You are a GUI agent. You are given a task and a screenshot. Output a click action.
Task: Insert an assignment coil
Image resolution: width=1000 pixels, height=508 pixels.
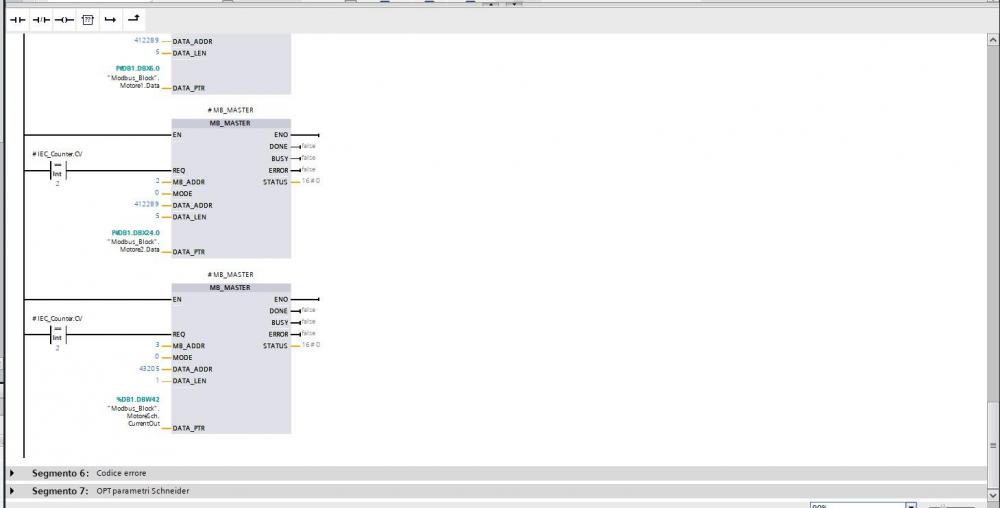[x=64, y=20]
